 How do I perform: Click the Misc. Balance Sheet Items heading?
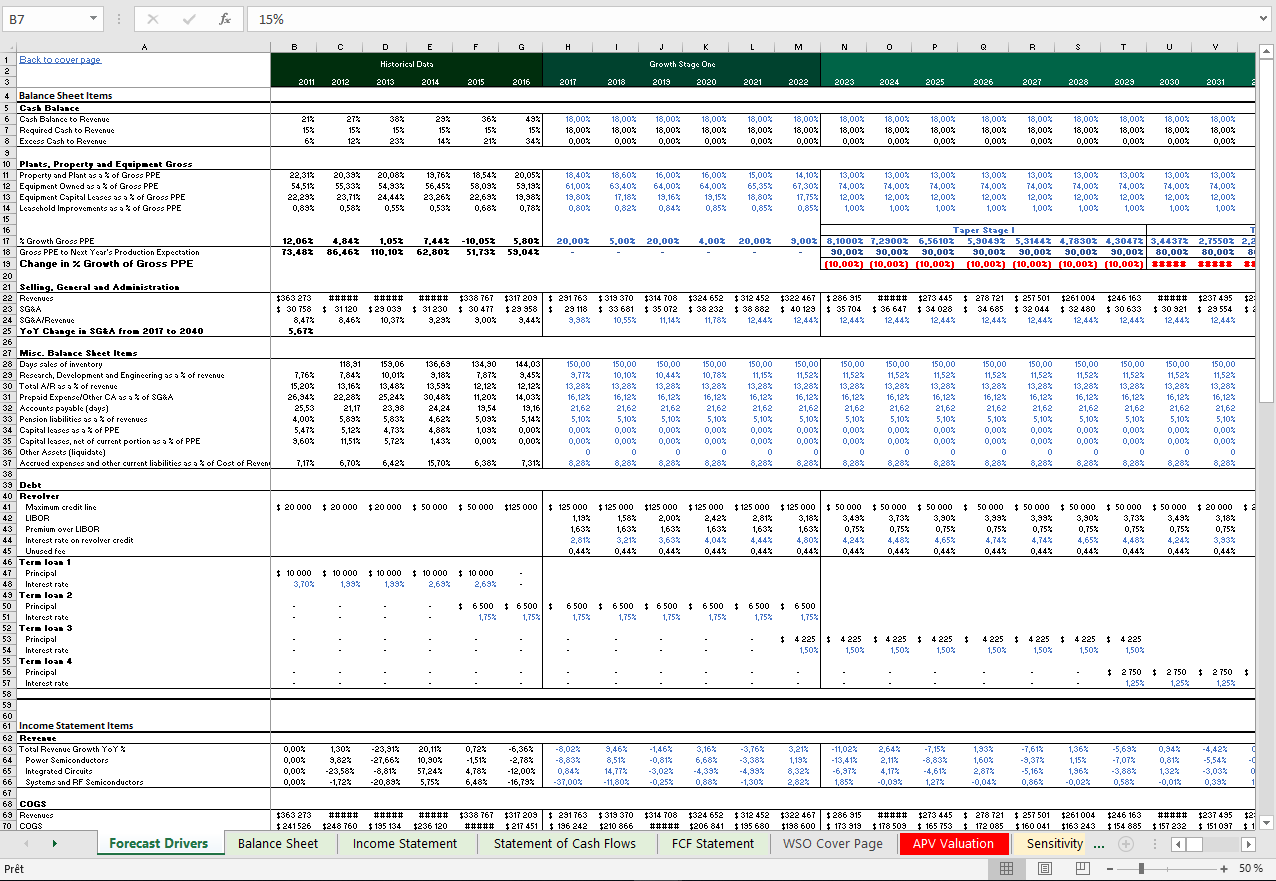click(78, 352)
